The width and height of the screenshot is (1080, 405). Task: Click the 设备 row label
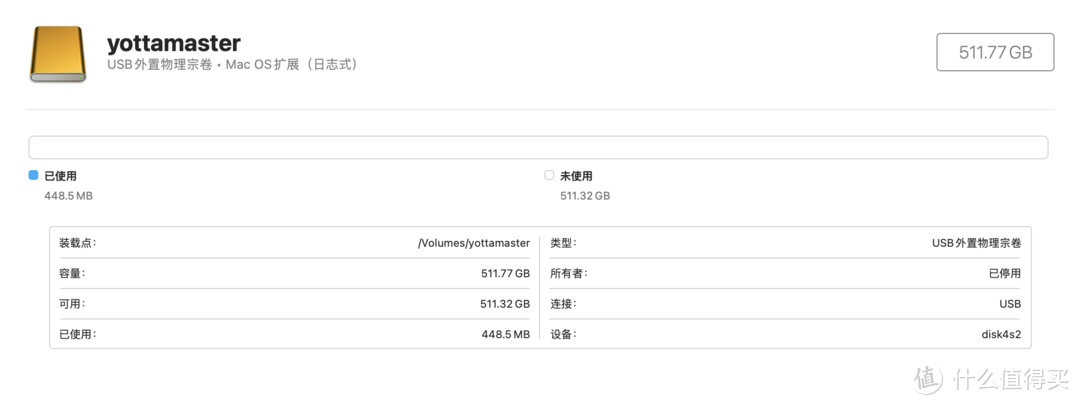564,335
